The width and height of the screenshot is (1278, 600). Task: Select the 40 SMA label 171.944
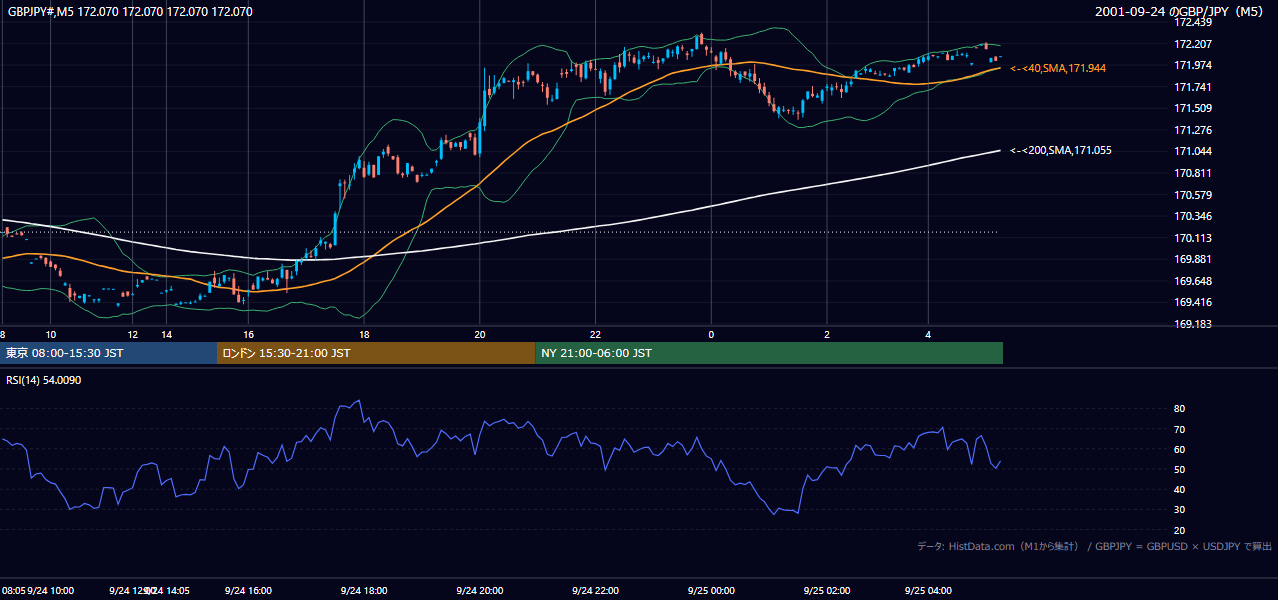coord(1058,68)
